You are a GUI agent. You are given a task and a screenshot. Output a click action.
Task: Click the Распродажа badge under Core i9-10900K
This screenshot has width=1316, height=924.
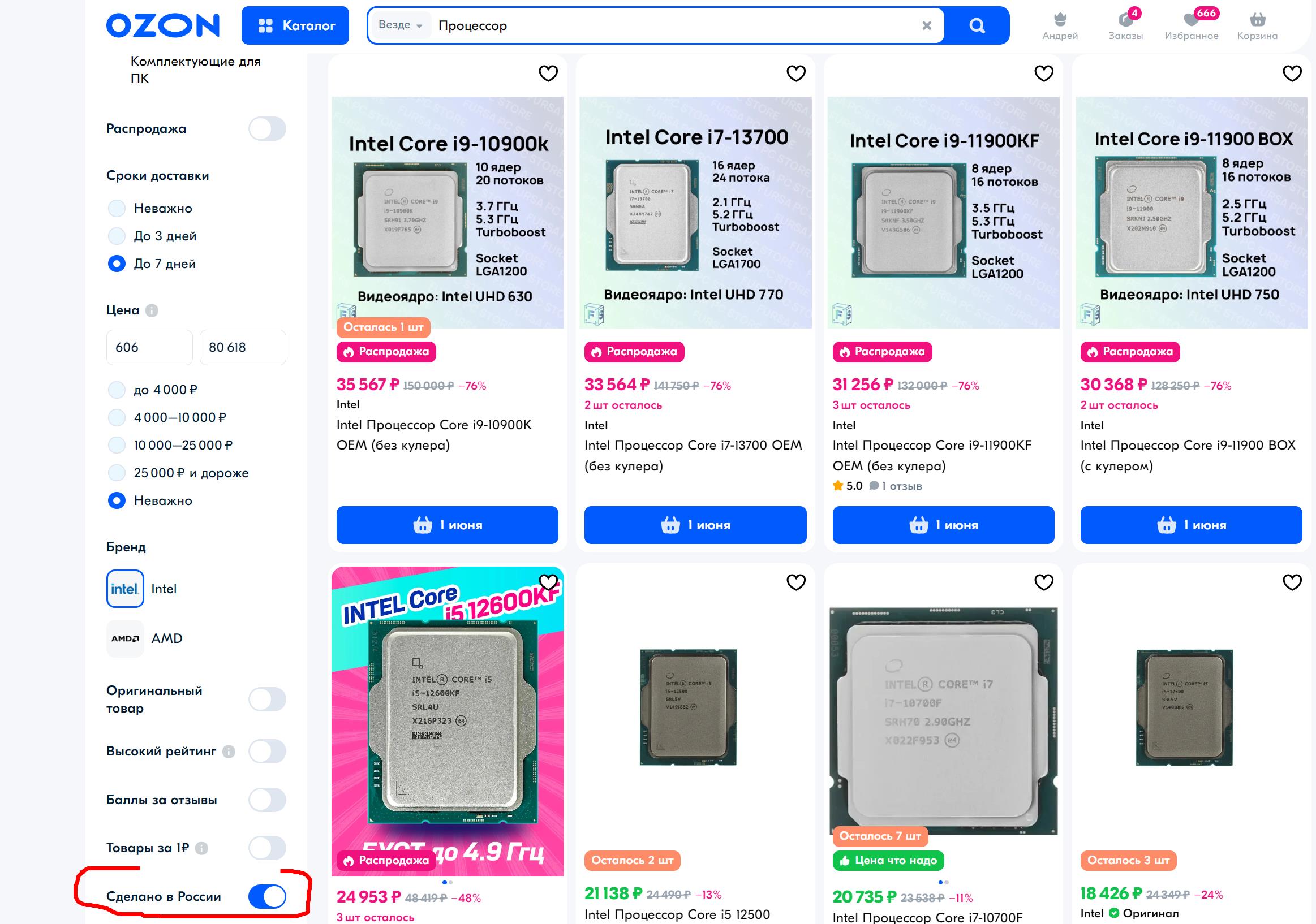click(386, 352)
